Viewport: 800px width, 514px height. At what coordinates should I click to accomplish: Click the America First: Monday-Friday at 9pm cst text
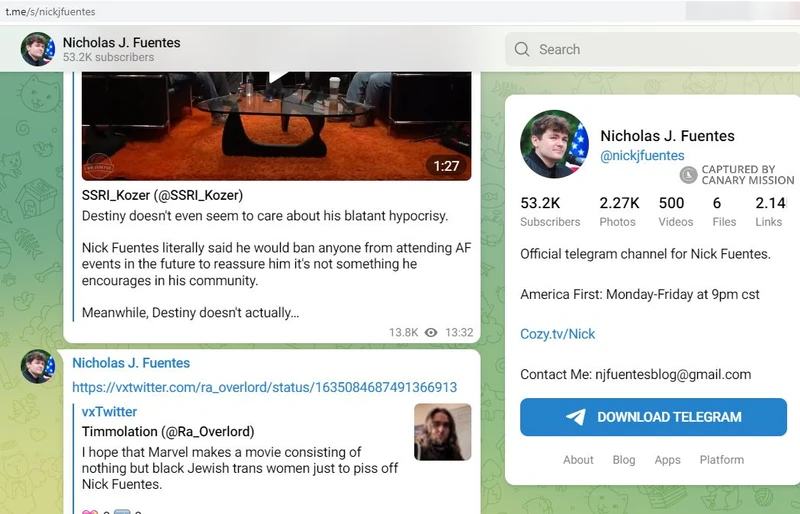(x=640, y=294)
